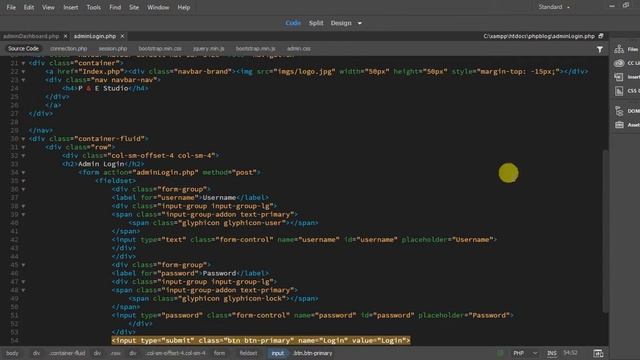Open the Design view dropdown arrow
Image resolution: width=640 pixels, height=360 pixels.
[360, 23]
